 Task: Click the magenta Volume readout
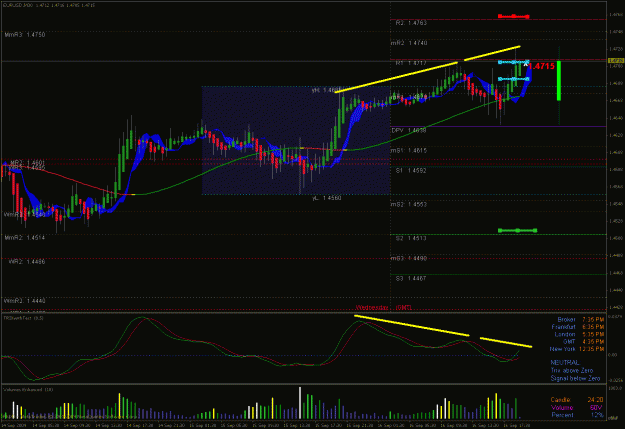[x=577, y=407]
